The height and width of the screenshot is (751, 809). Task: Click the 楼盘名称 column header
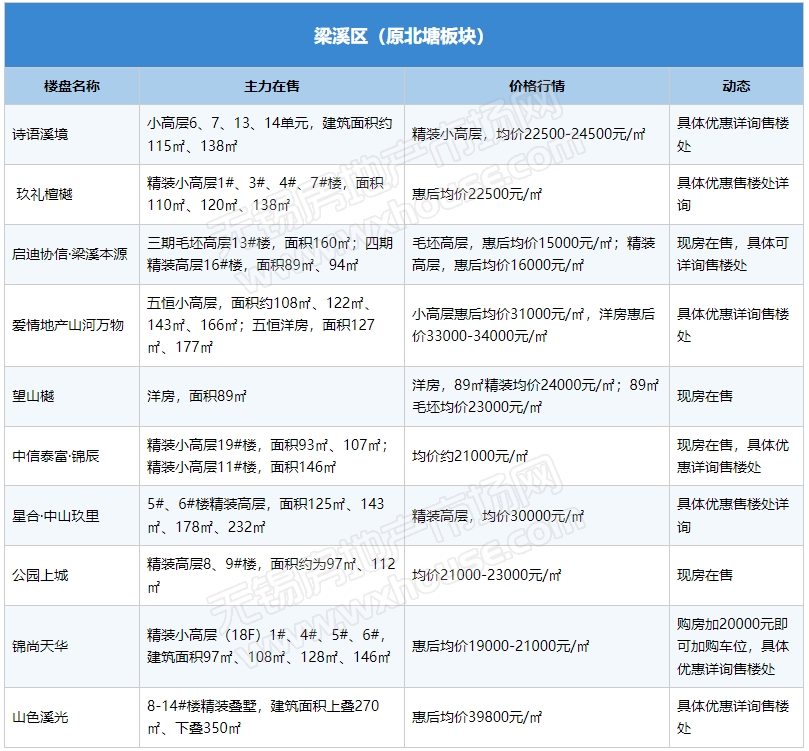coord(72,86)
